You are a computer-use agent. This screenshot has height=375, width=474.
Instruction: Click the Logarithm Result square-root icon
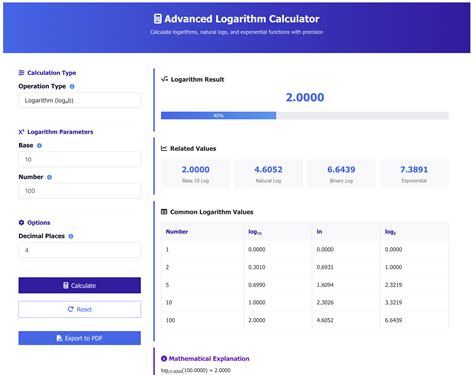pos(164,79)
